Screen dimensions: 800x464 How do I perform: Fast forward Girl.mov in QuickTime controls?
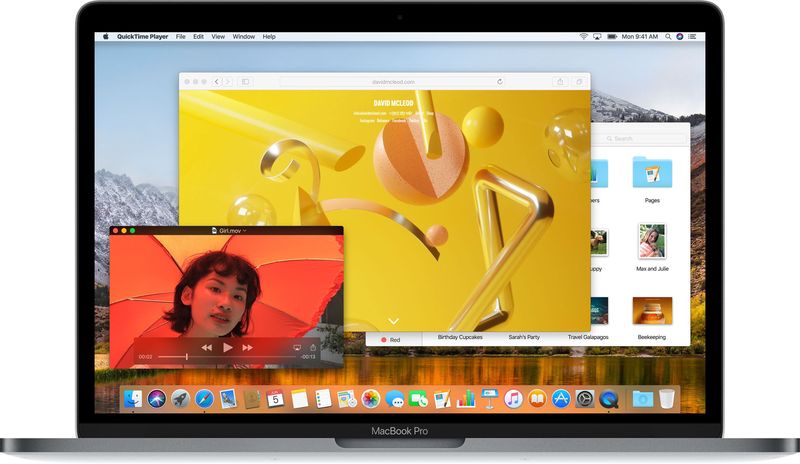[247, 348]
